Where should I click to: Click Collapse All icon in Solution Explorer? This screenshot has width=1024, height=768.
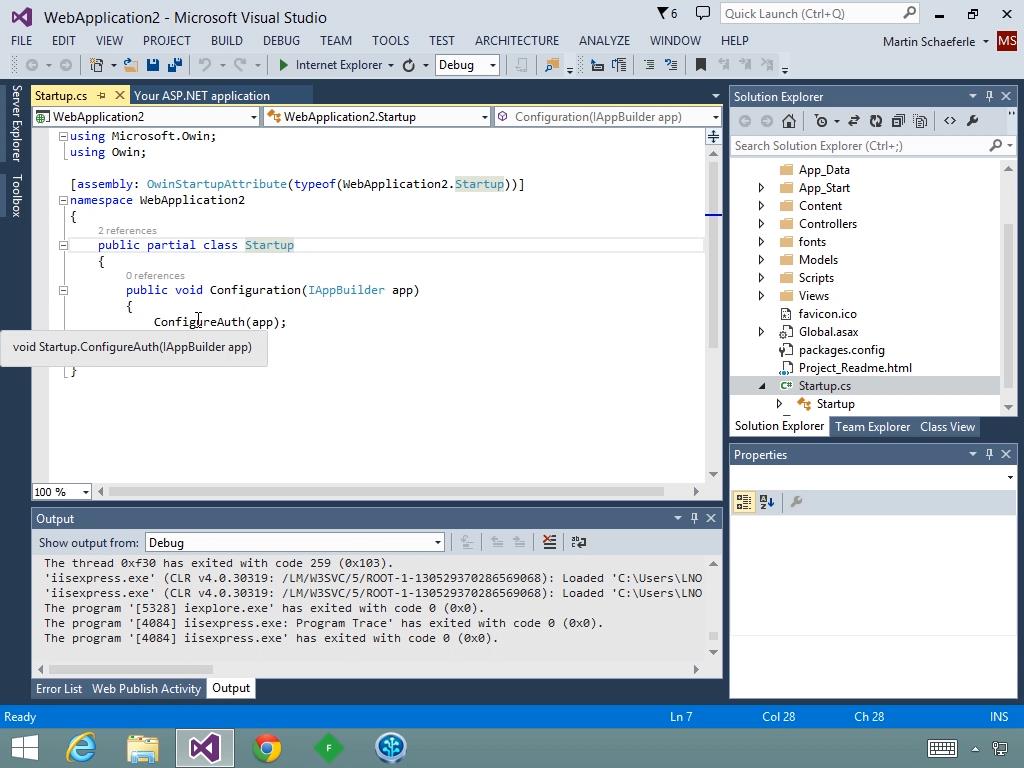pyautogui.click(x=898, y=121)
